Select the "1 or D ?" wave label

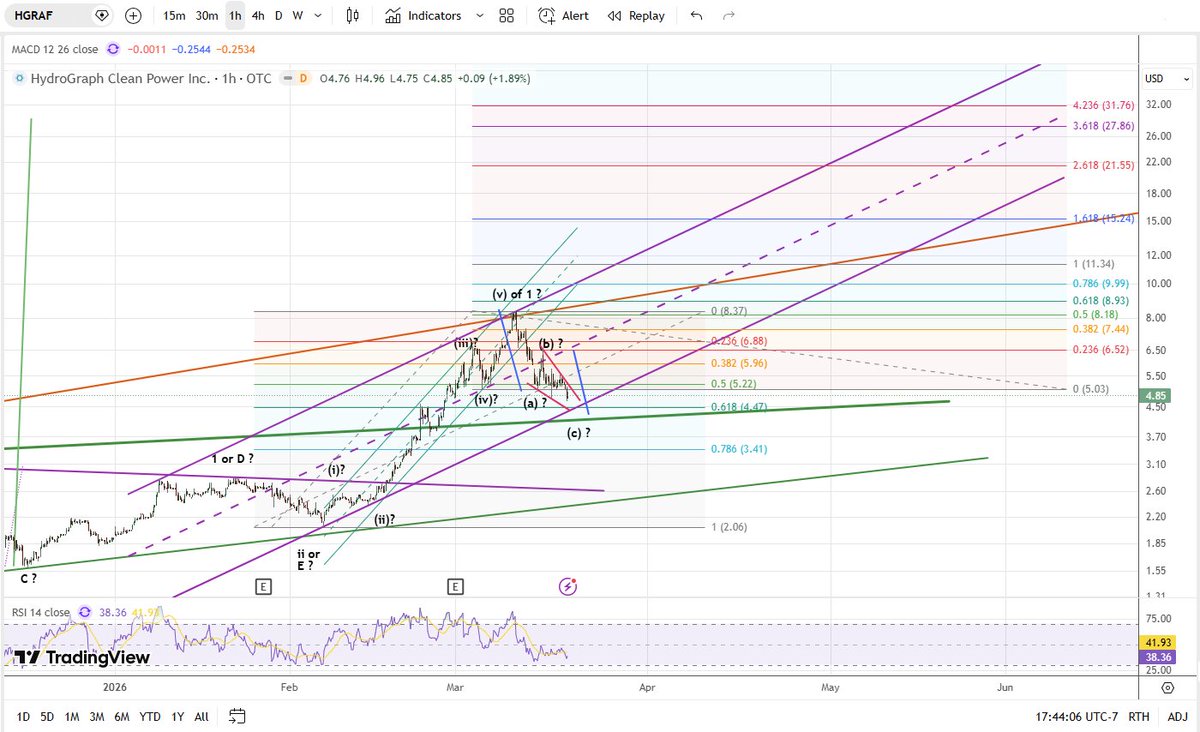232,458
